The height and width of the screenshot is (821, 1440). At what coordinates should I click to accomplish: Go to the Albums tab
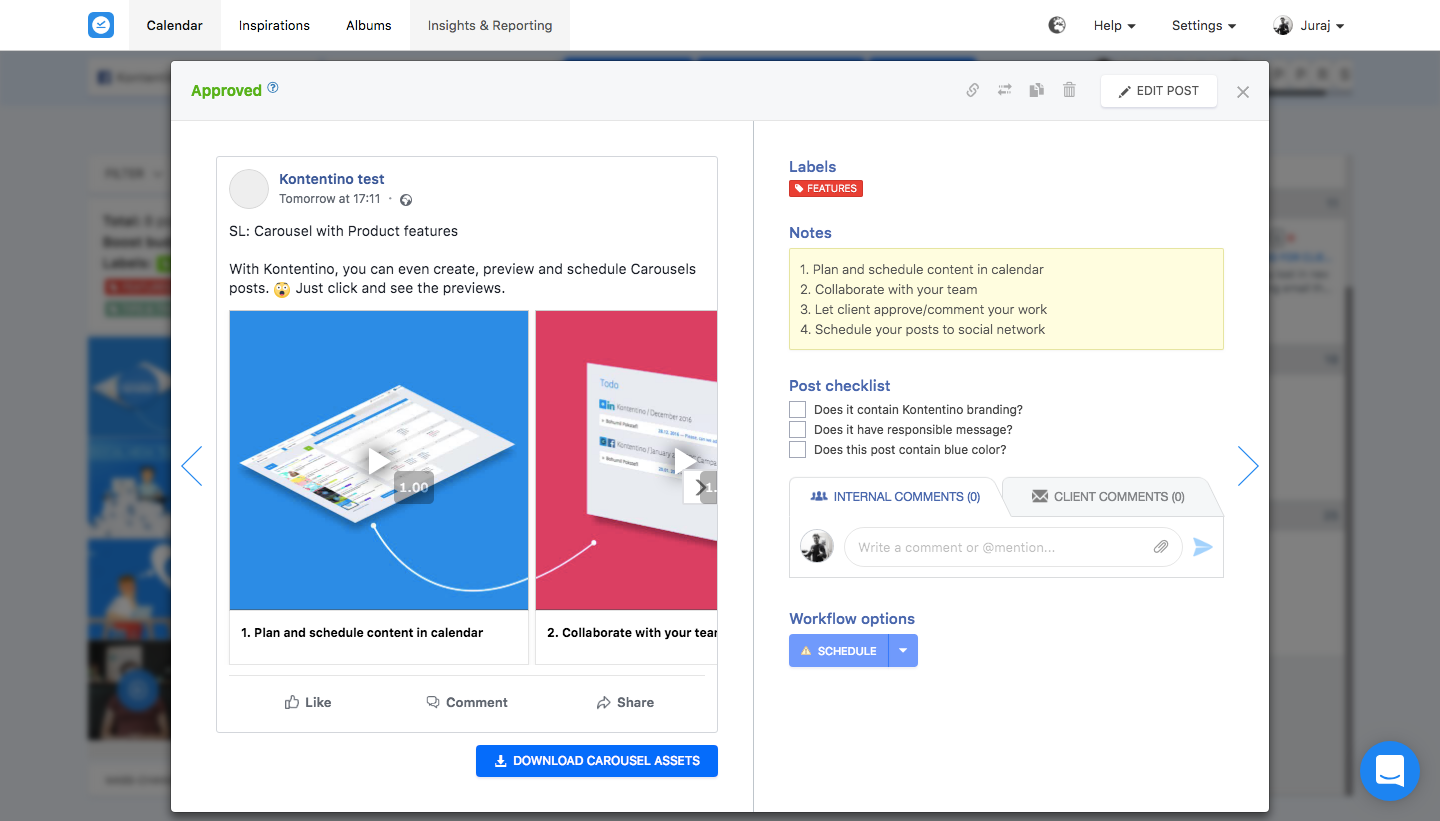tap(369, 25)
